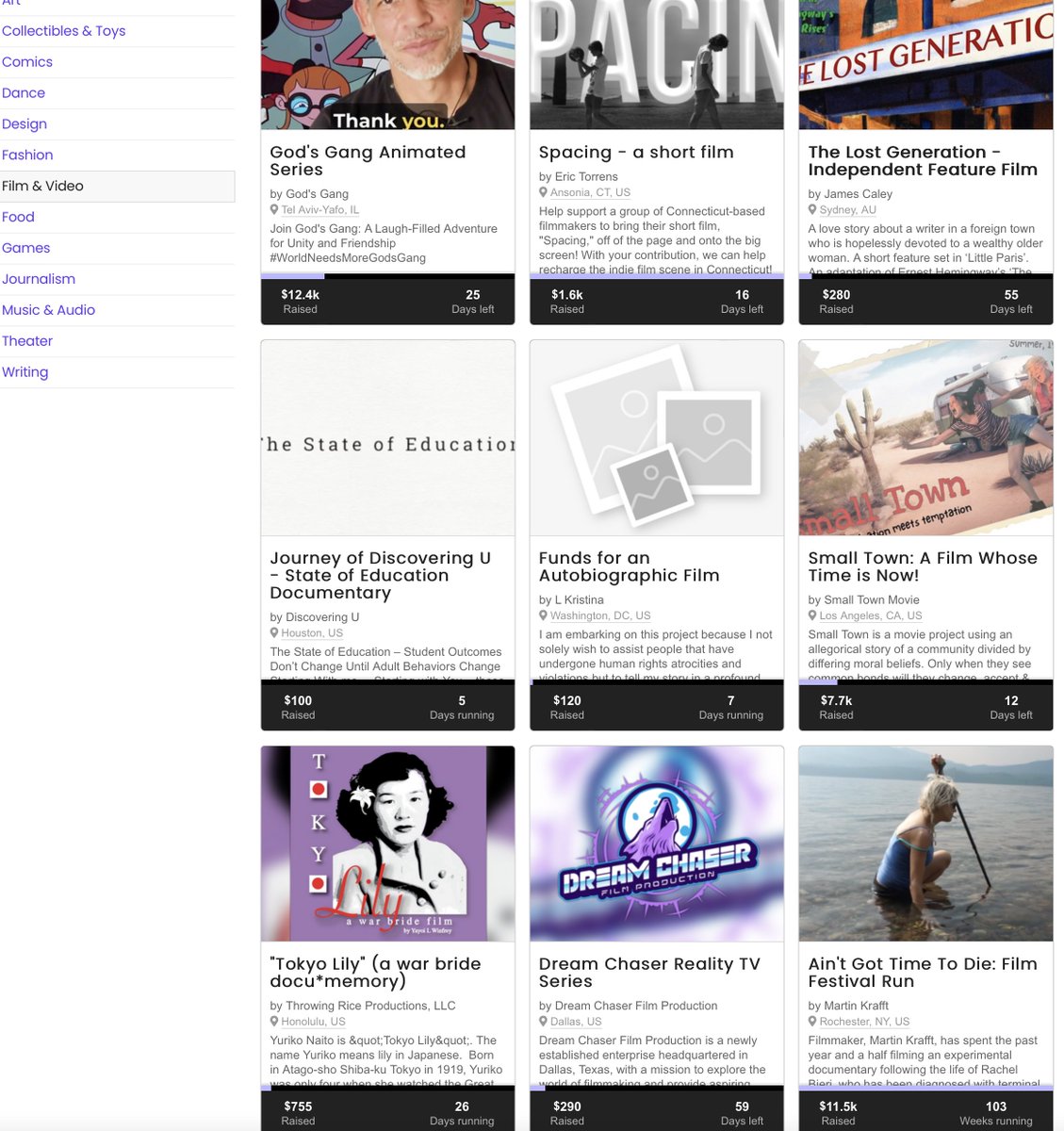Open Funds for an Autobiographic Film title
This screenshot has height=1131, width=1064.
point(630,566)
